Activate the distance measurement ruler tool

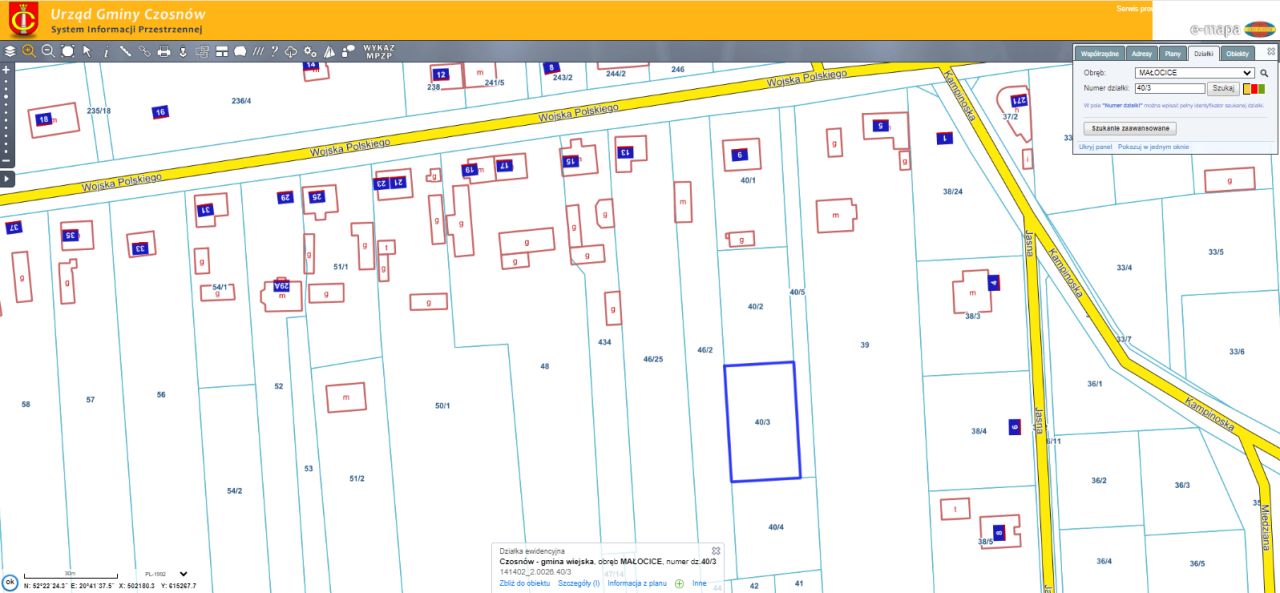tap(126, 51)
